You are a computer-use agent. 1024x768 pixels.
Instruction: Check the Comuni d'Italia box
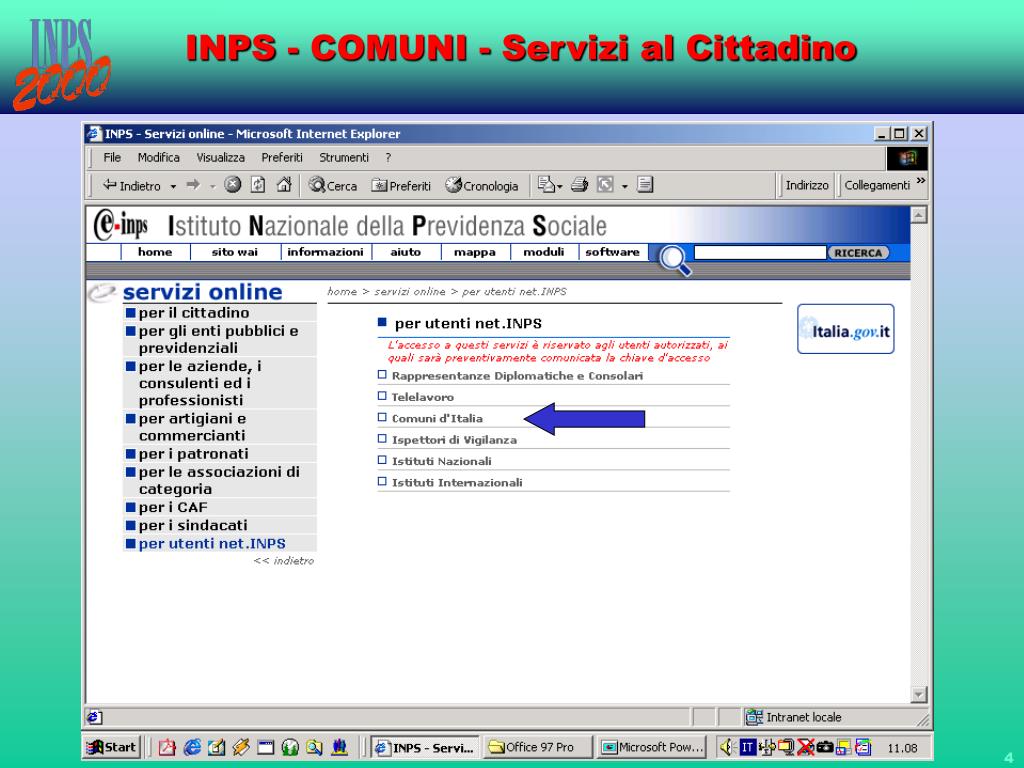[383, 417]
